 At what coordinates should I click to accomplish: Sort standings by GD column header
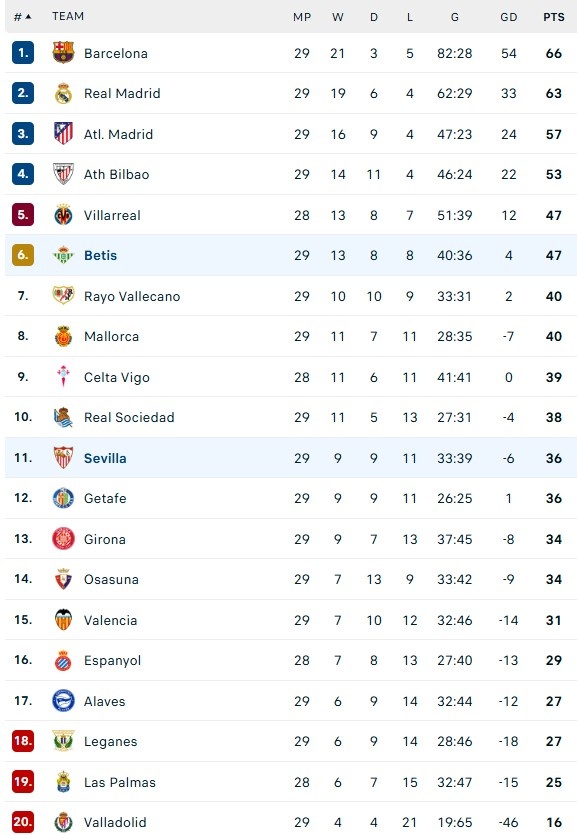[508, 17]
